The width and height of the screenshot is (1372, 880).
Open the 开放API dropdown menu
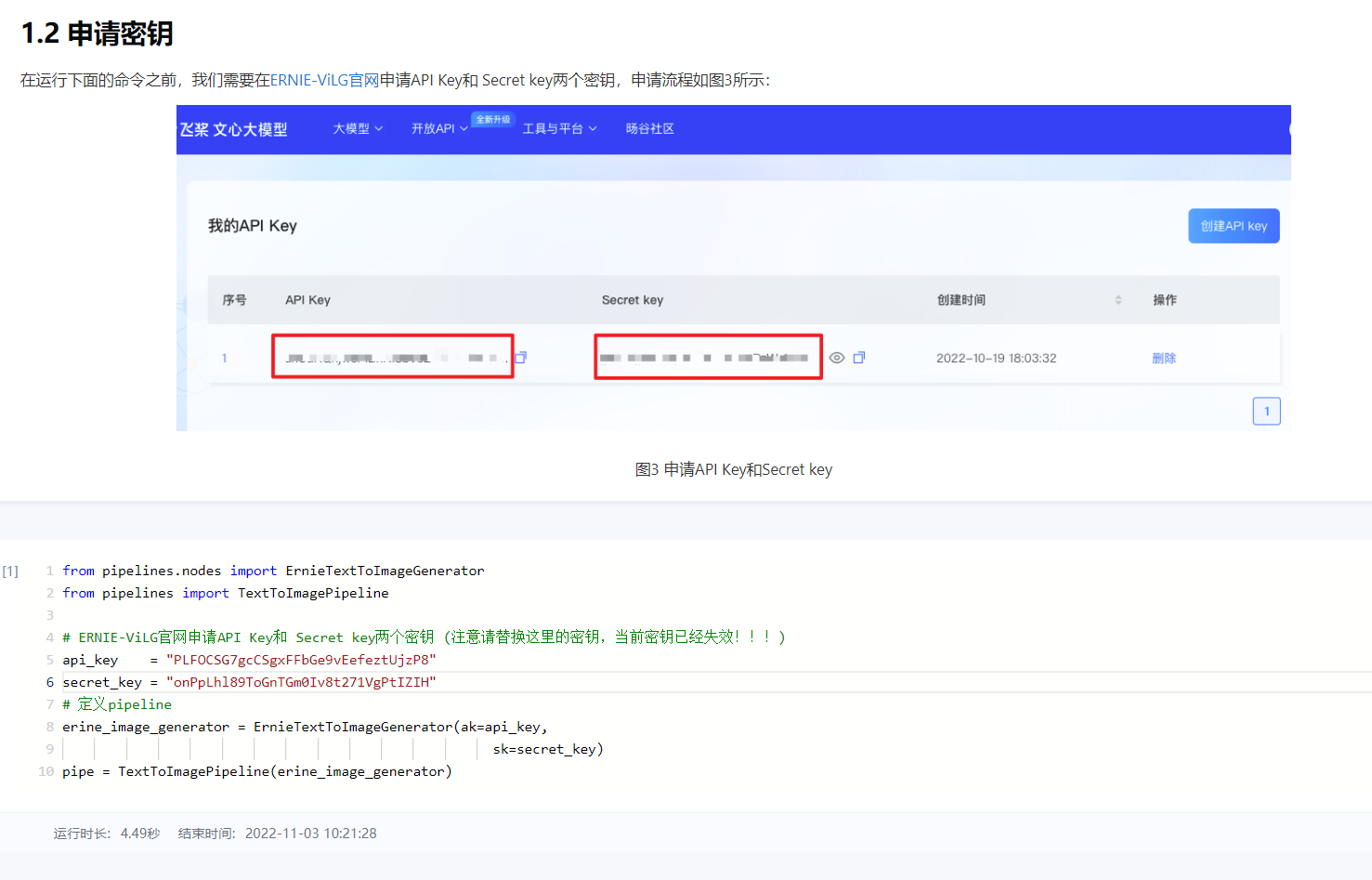coord(438,129)
